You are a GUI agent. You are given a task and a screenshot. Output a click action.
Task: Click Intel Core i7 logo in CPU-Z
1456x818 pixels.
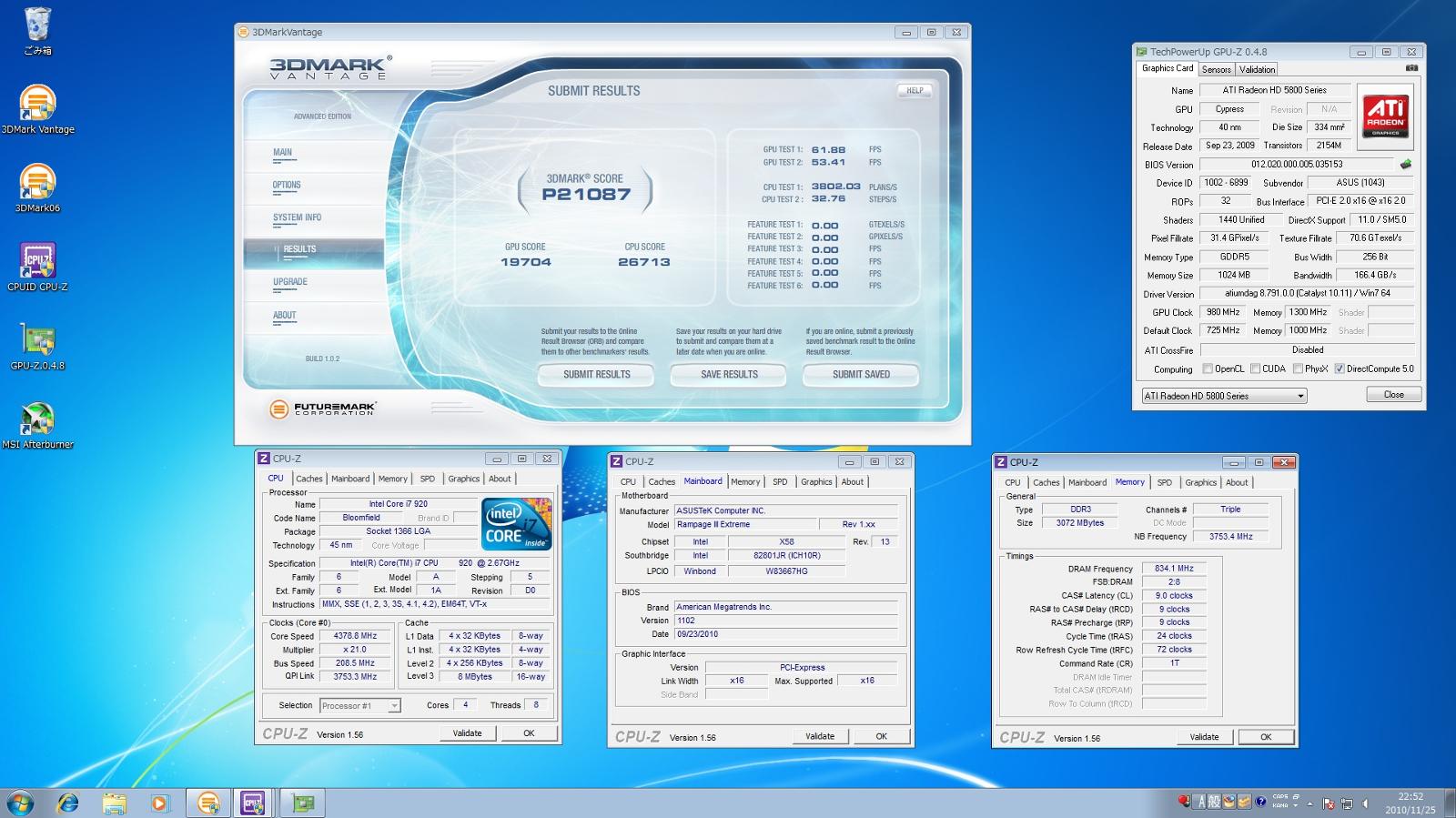pos(516,523)
